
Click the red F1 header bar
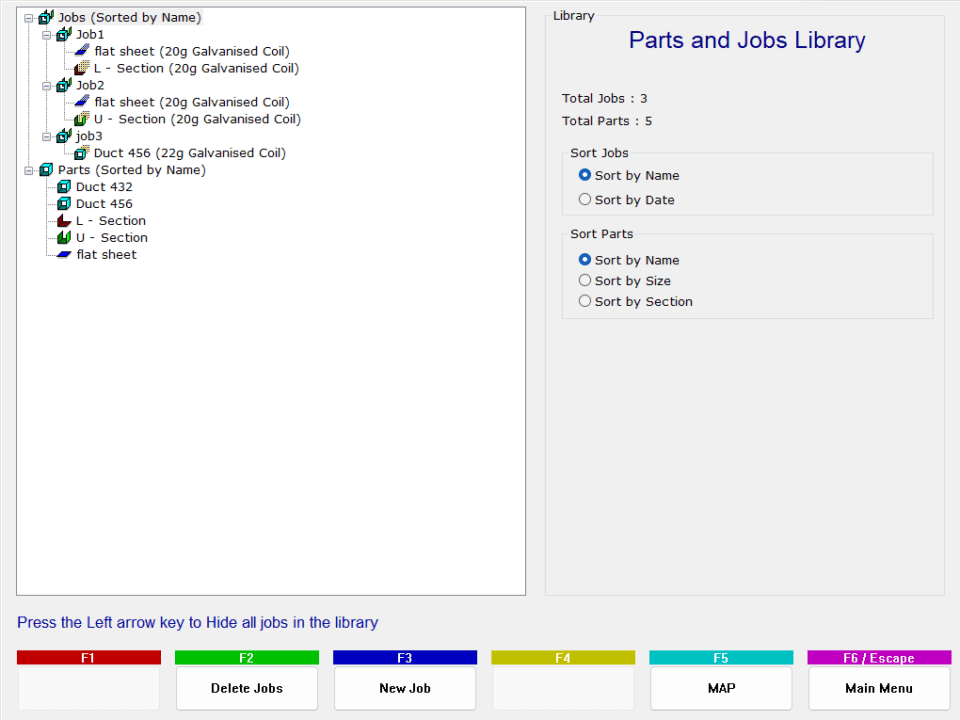(x=88, y=656)
